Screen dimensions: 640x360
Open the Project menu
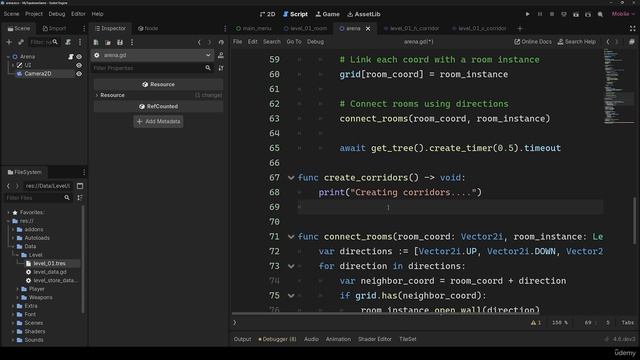coord(34,14)
